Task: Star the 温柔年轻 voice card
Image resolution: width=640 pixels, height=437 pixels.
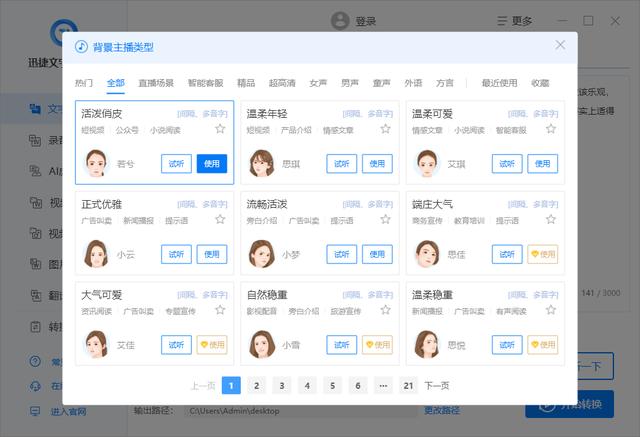Action: [385, 129]
